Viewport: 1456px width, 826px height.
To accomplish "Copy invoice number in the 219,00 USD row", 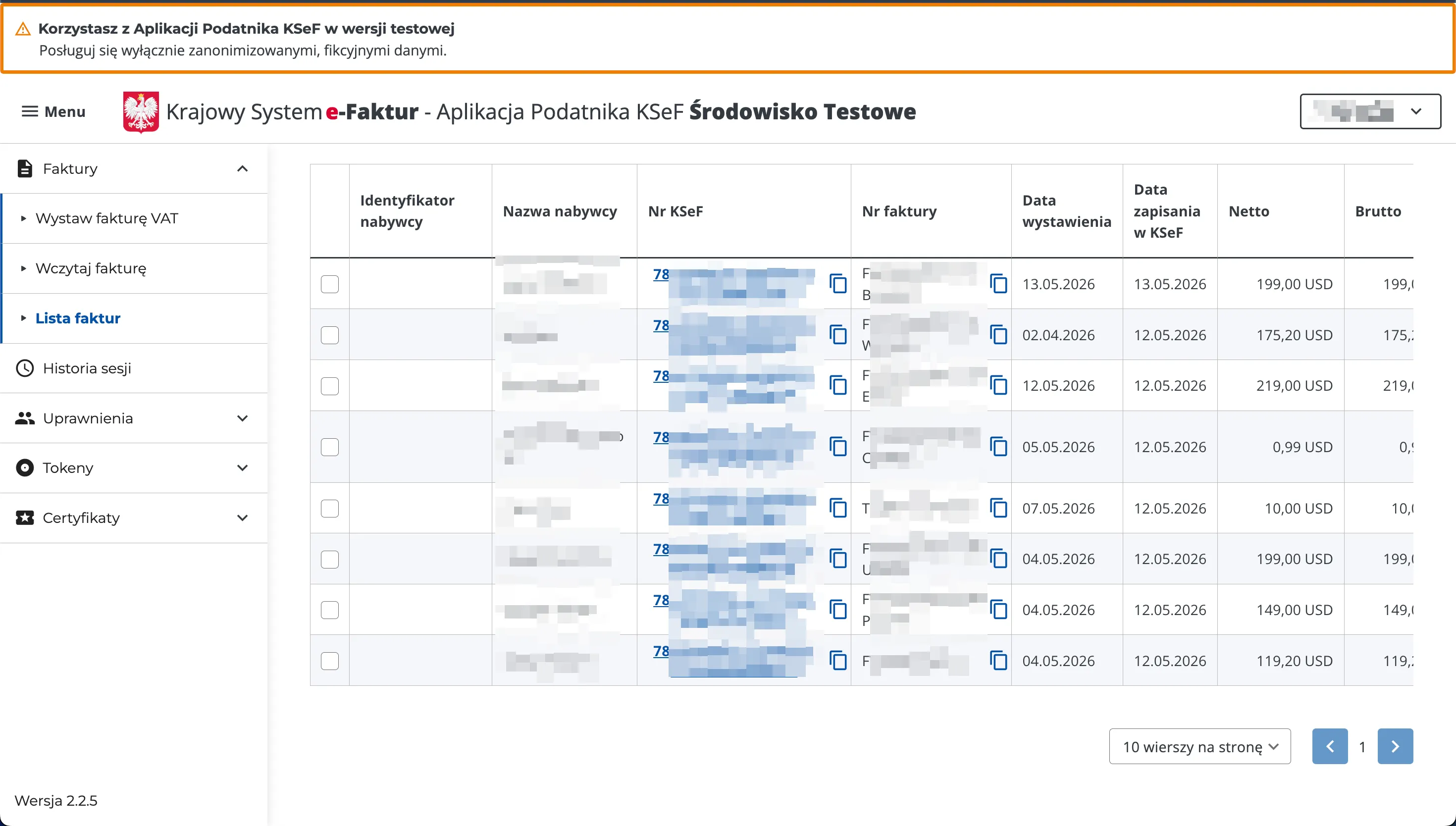I will tap(998, 385).
